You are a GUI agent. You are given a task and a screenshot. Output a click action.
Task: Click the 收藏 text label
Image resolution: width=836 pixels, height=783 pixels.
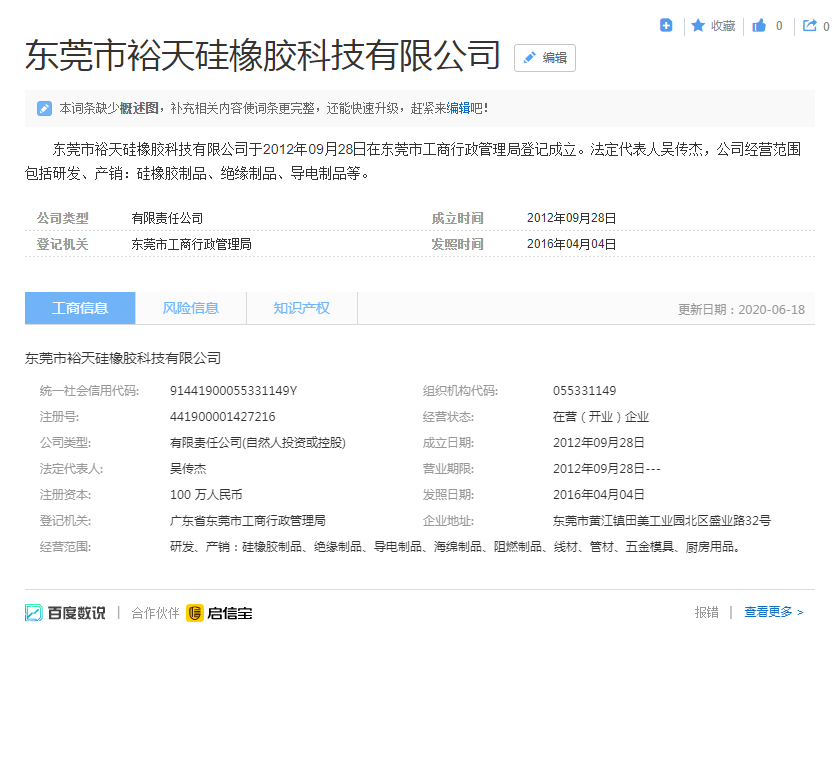[723, 26]
